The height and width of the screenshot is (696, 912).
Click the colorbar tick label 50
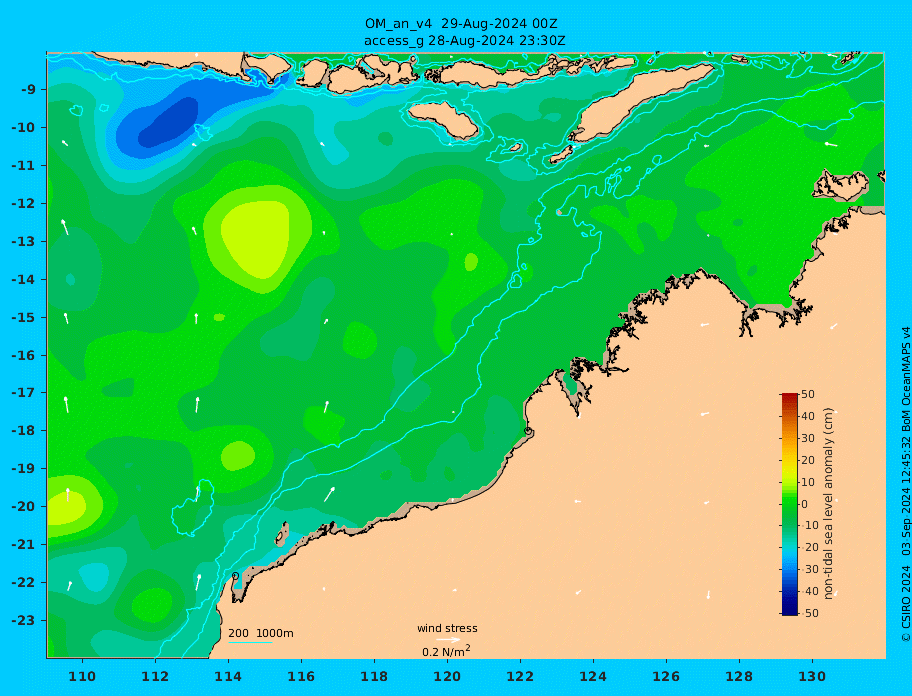[808, 395]
